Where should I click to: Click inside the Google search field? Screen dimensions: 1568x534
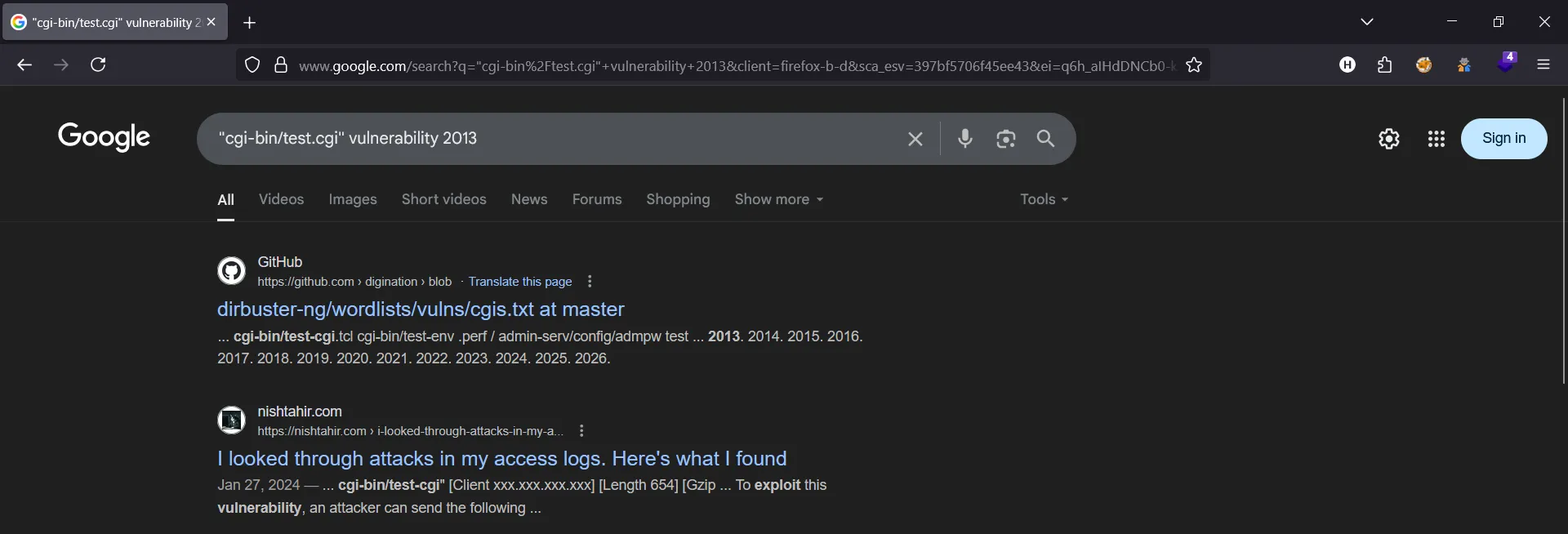coord(555,139)
